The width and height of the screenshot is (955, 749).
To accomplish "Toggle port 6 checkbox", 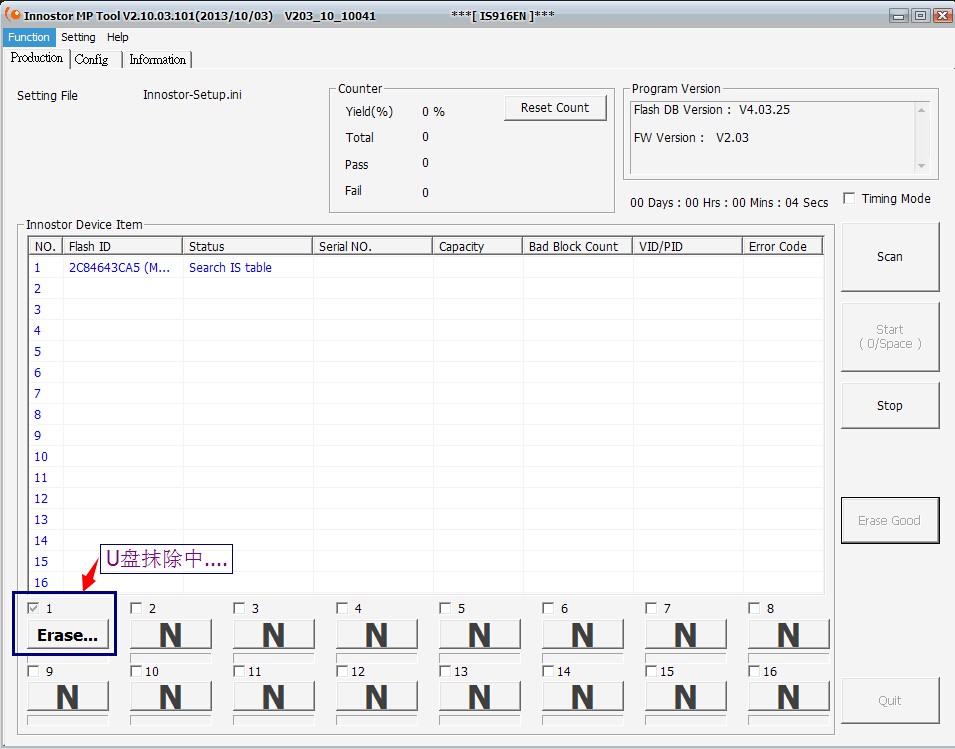I will [548, 608].
